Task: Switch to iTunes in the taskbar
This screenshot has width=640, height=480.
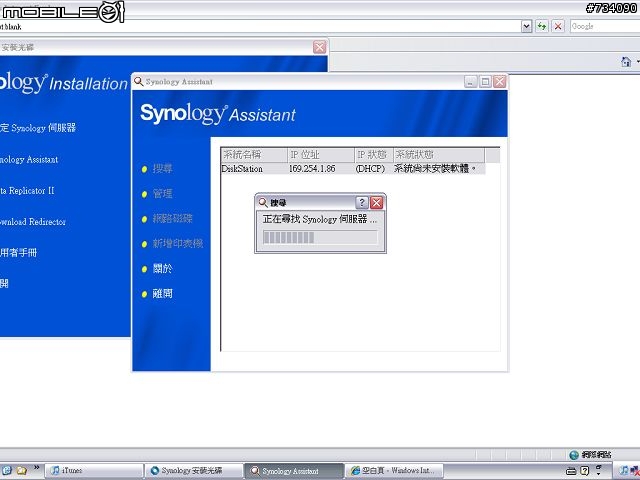Action: [93, 471]
